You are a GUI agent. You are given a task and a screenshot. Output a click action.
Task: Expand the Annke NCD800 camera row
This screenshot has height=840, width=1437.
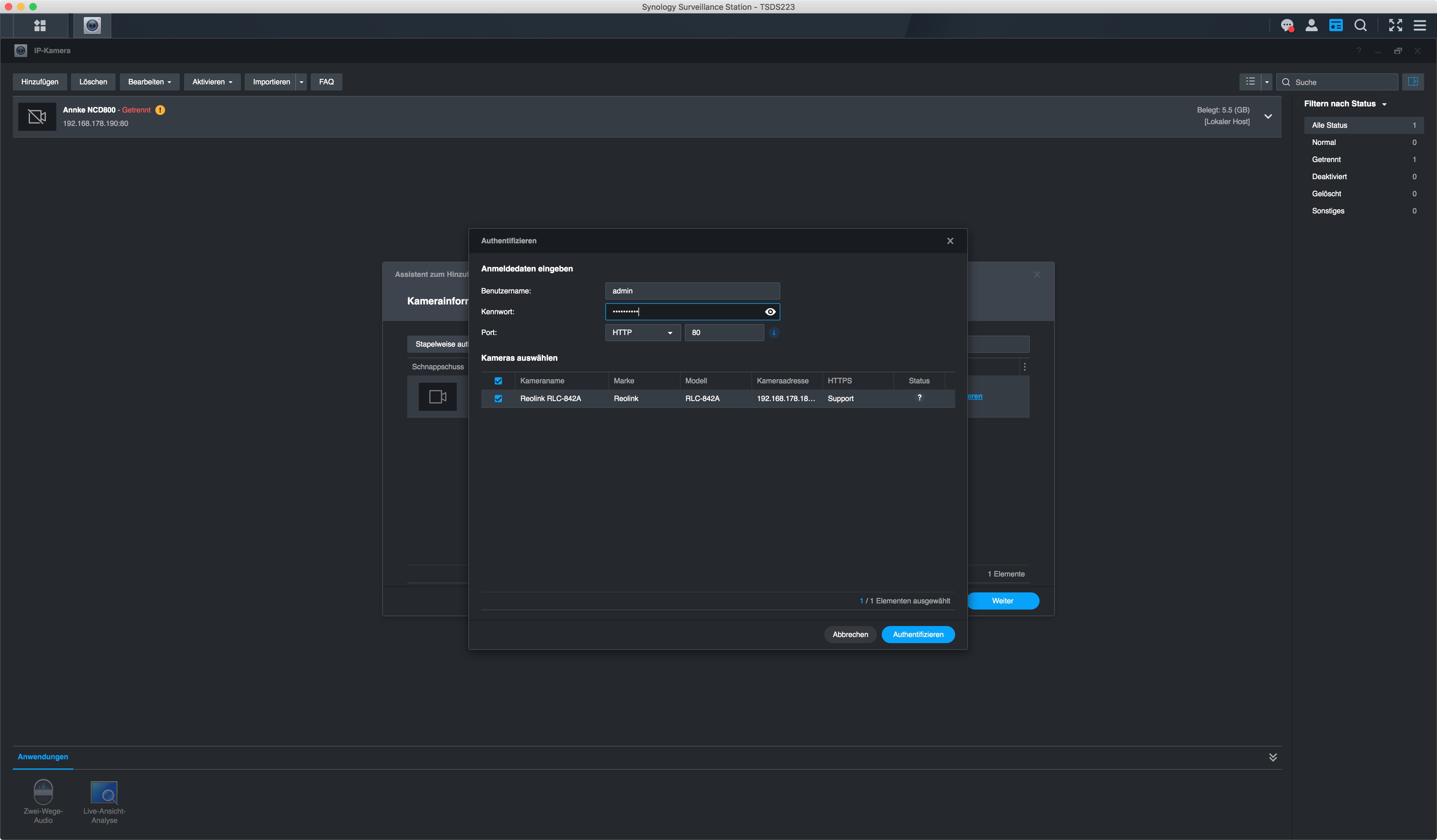pos(1268,116)
